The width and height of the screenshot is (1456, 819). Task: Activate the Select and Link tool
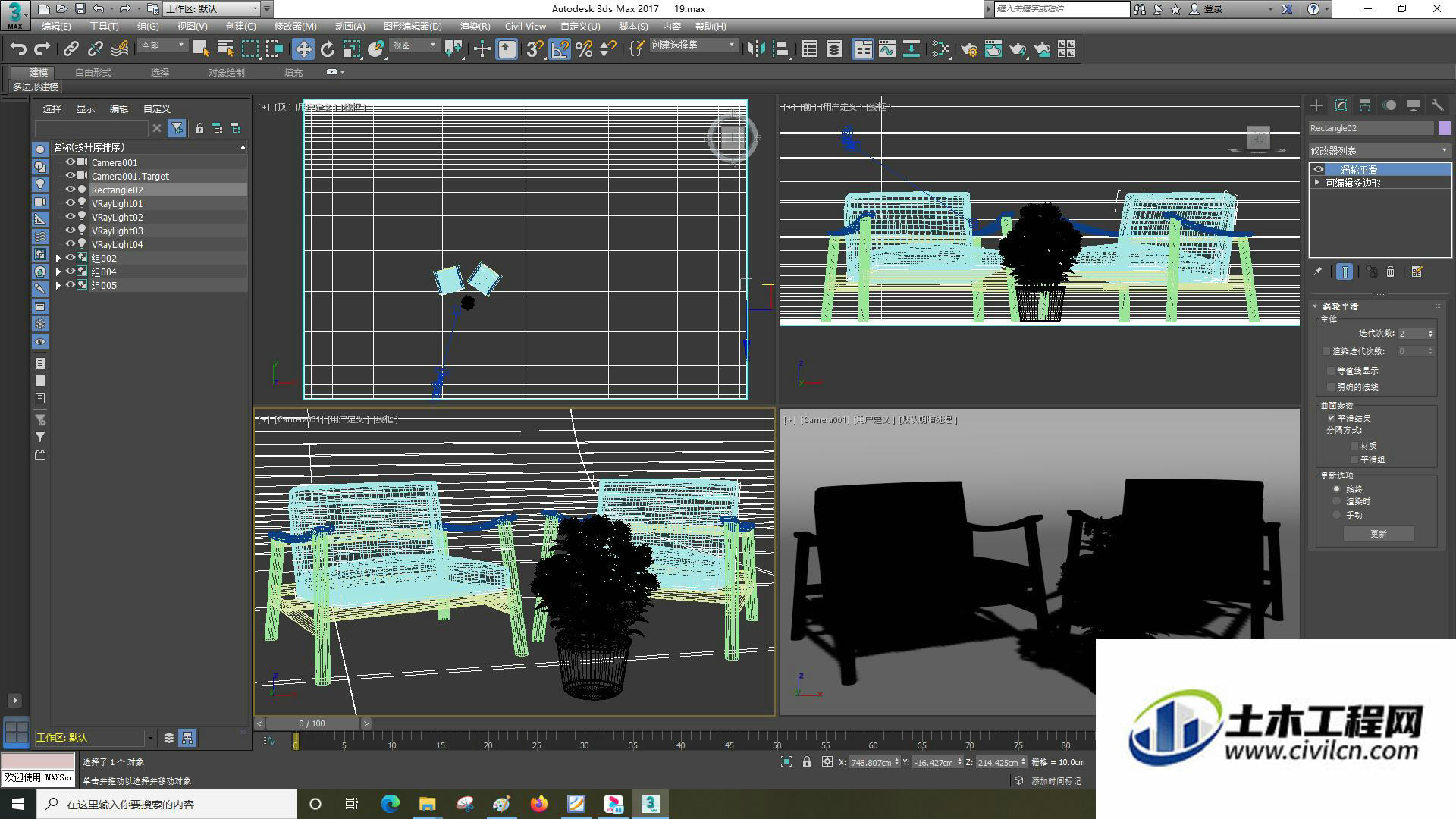(x=71, y=49)
